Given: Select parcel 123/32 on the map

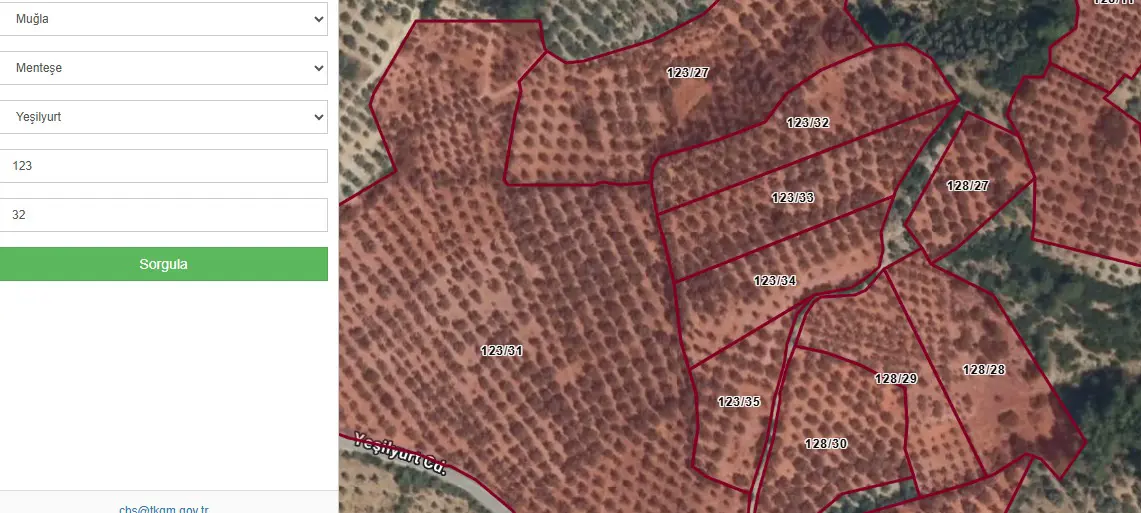Looking at the screenshot, I should tap(808, 123).
